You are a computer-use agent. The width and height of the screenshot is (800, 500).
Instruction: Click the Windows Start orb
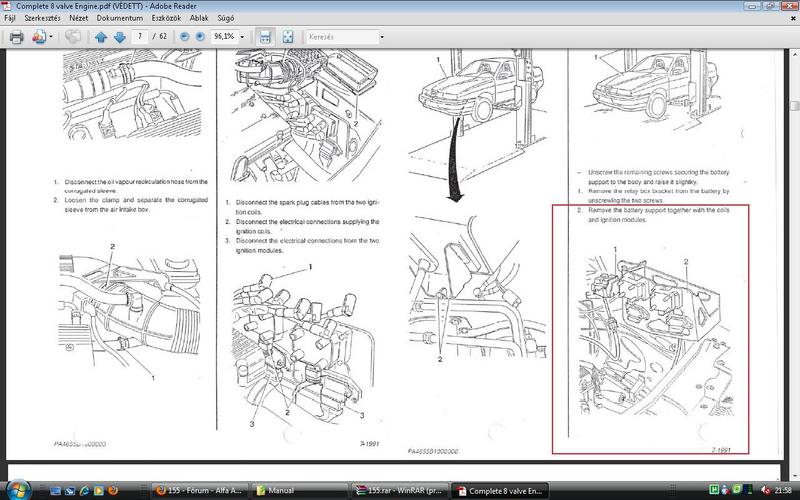(17, 489)
